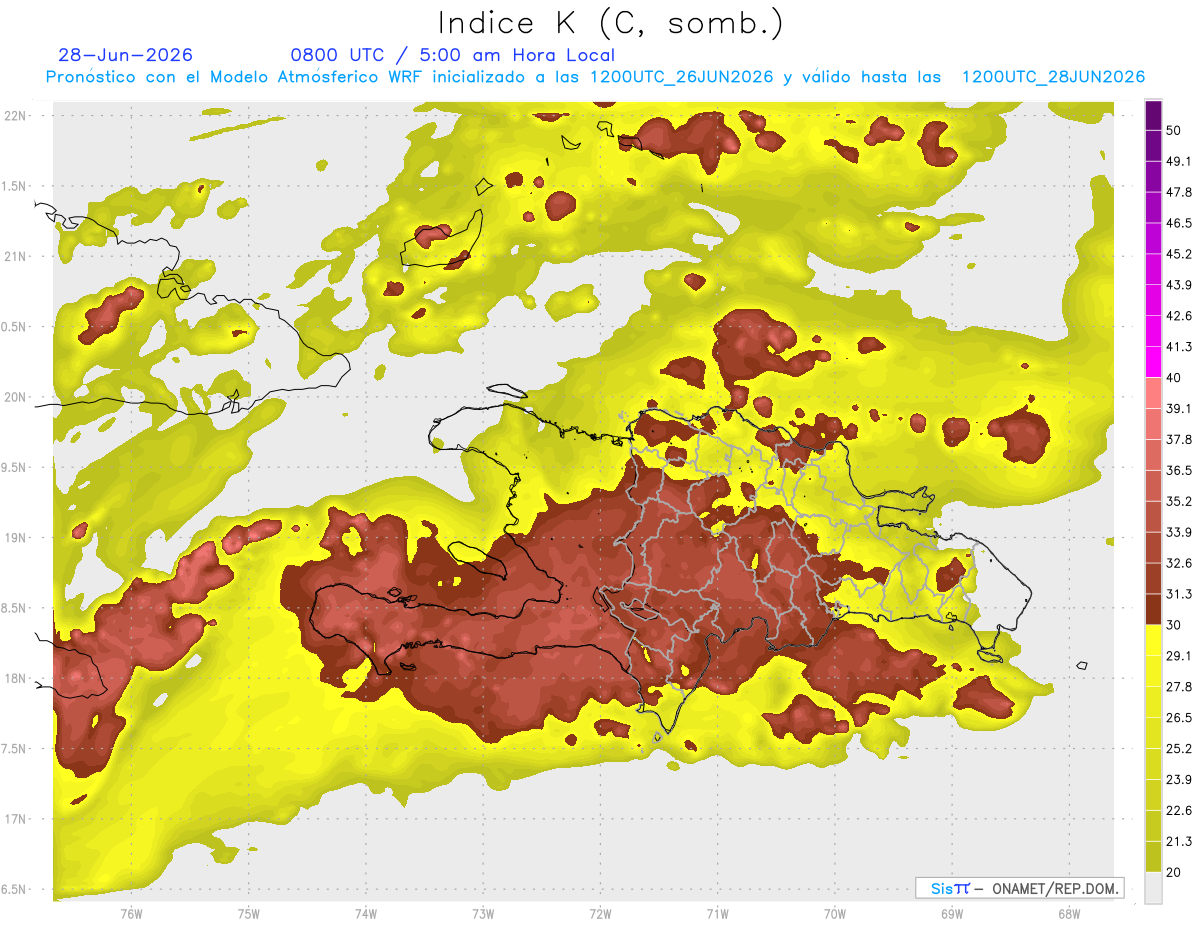Click the colorbar label '45.2'
Screen dimensions: 1200x927
(x=1179, y=254)
